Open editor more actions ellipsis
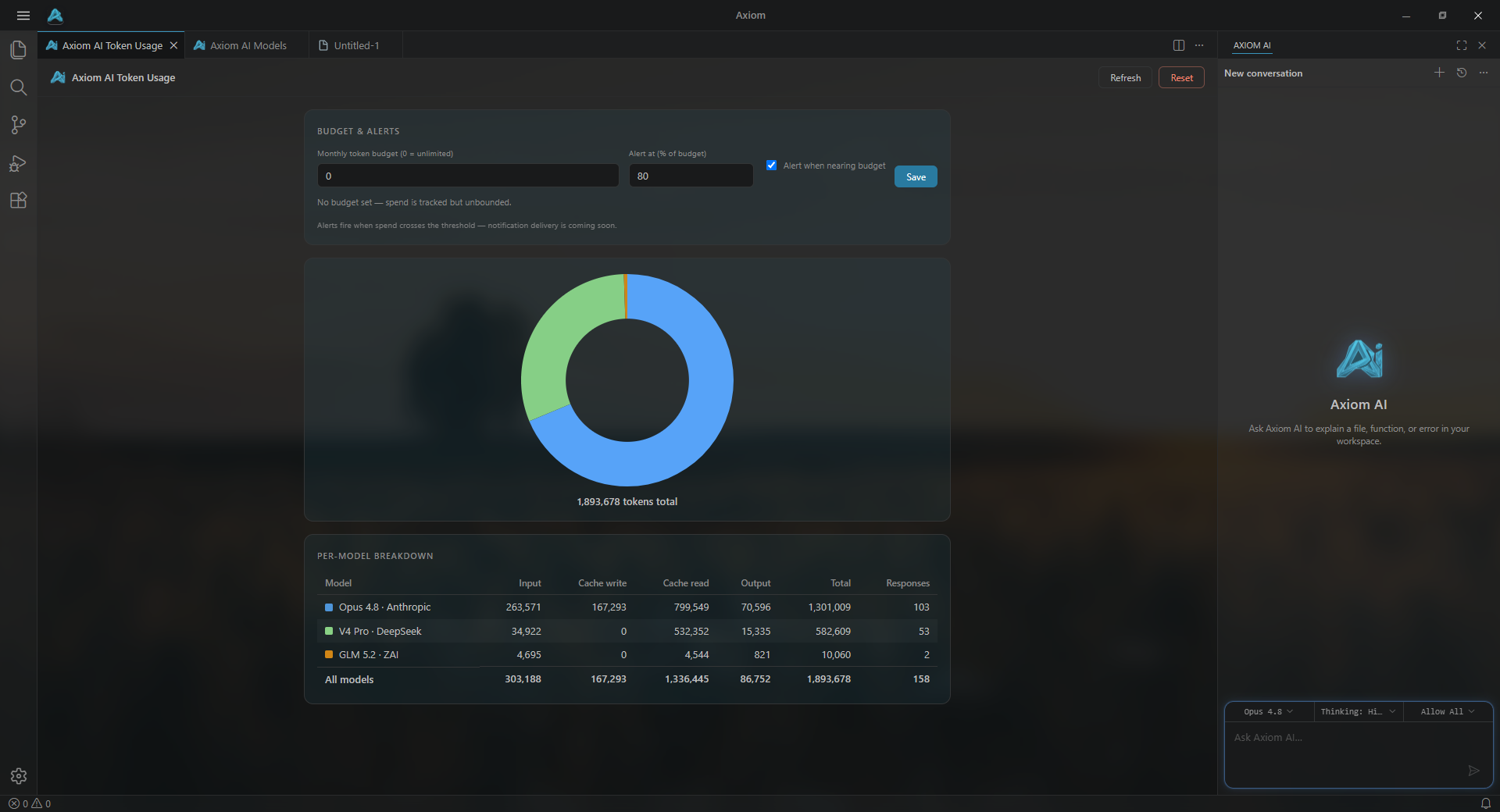The image size is (1500, 812). coord(1199,45)
